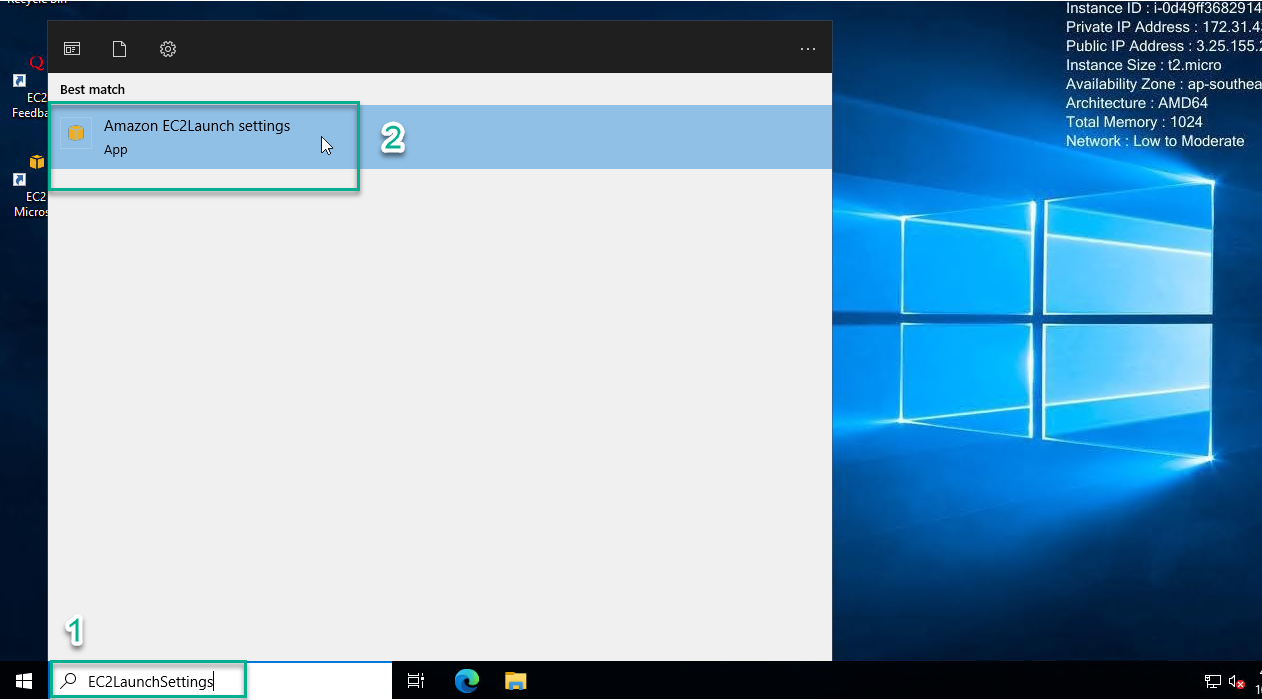Open Amazon EC2Launch settings app result
The height and width of the screenshot is (700, 1262).
coord(440,137)
